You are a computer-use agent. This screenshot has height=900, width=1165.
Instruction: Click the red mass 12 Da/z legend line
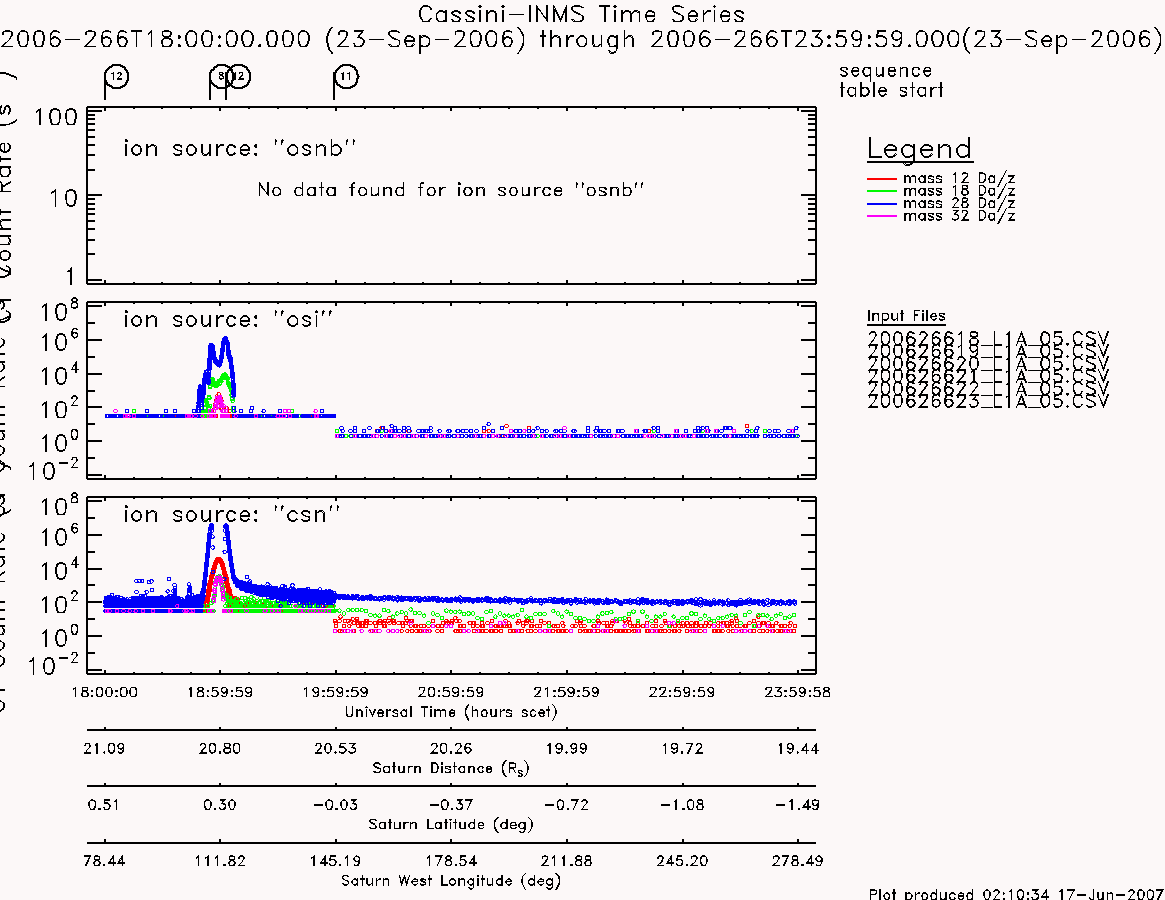click(882, 179)
